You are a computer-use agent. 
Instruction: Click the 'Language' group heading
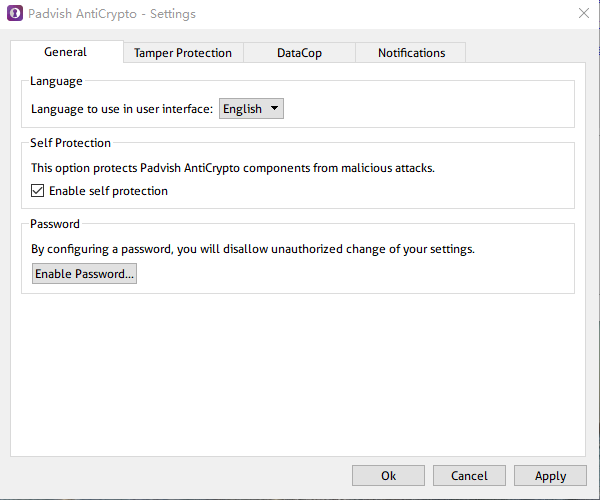coord(56,81)
